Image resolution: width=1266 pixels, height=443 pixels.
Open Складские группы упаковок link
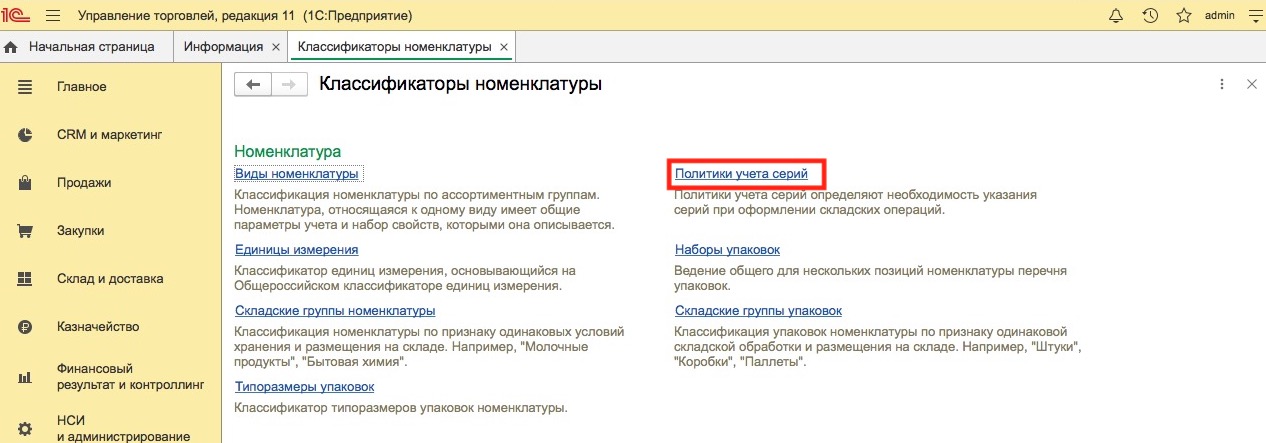[758, 310]
